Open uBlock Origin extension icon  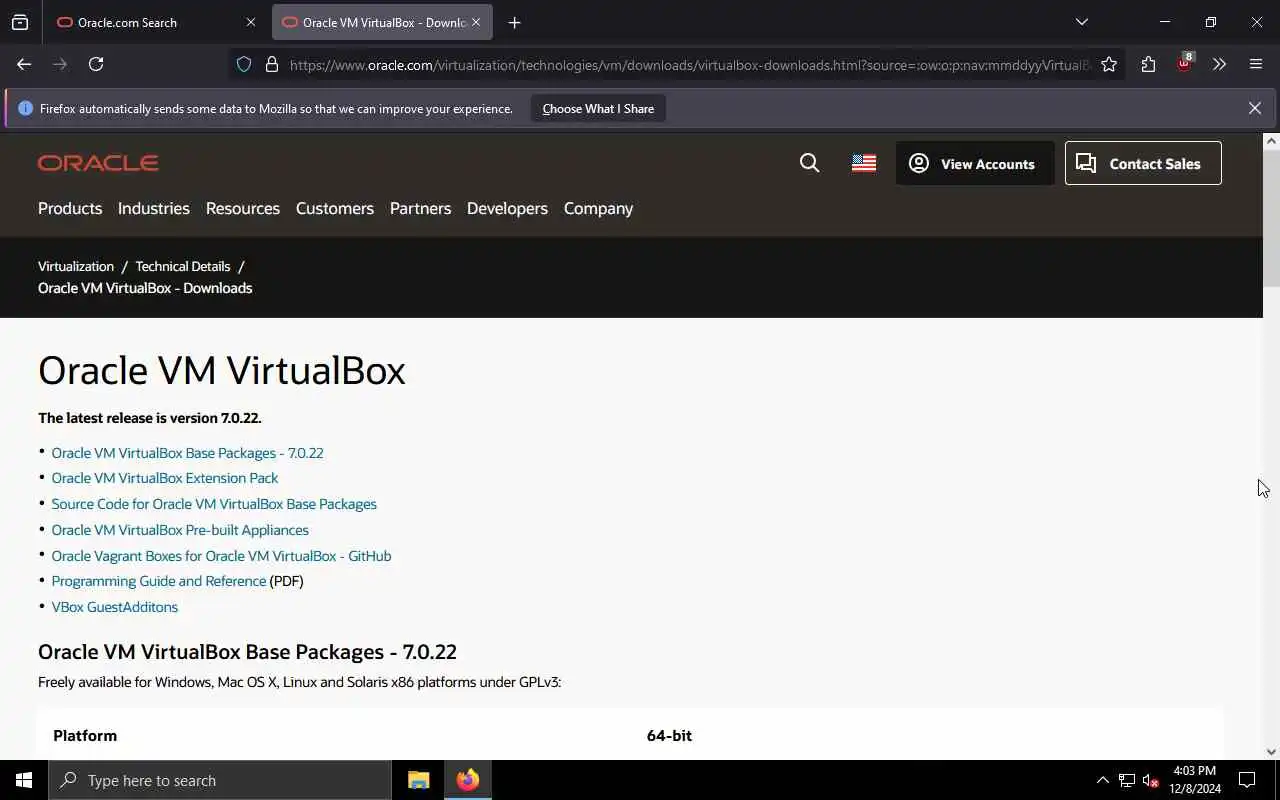pos(1184,63)
